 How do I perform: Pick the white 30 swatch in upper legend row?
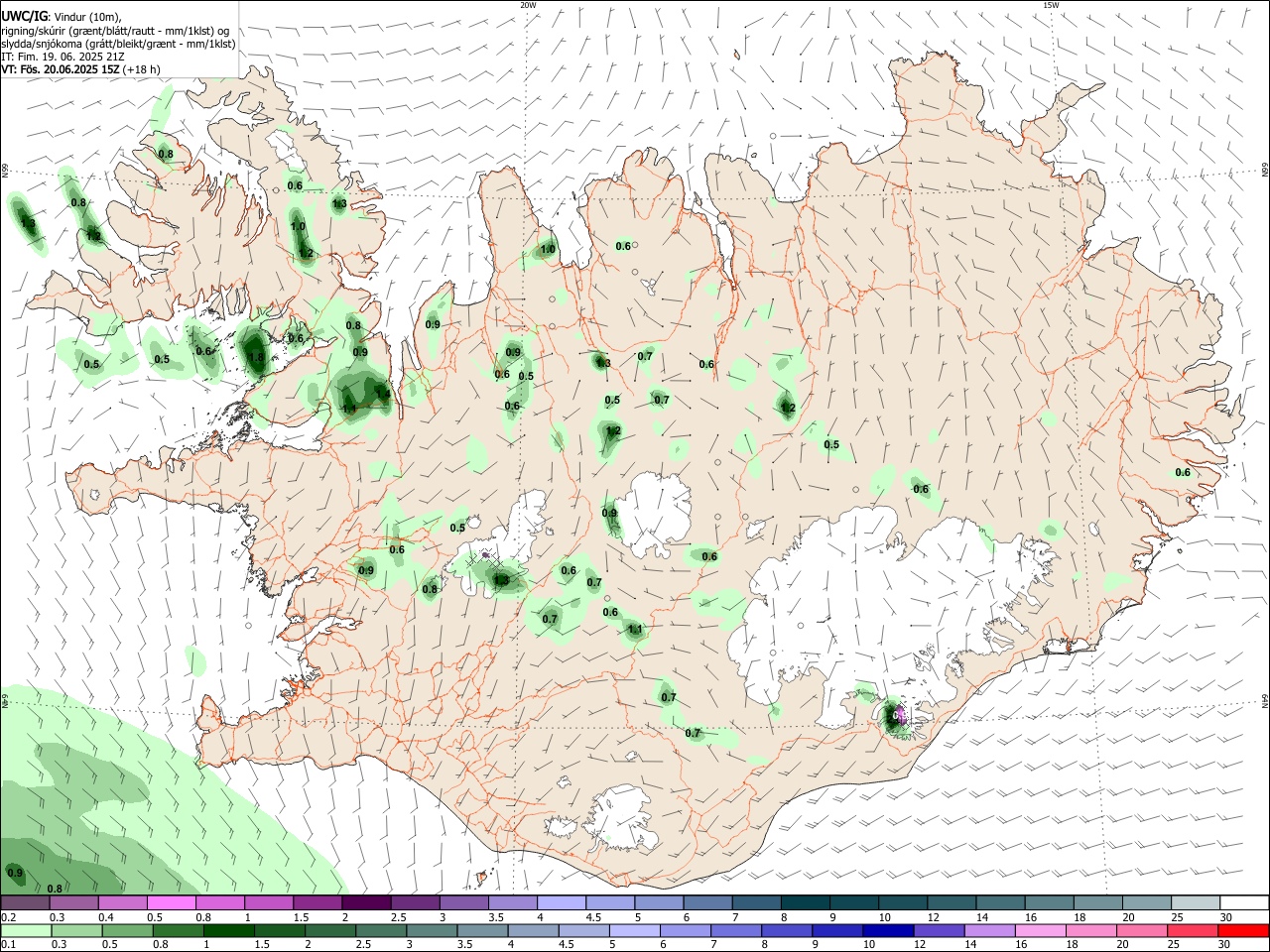pyautogui.click(x=1243, y=903)
